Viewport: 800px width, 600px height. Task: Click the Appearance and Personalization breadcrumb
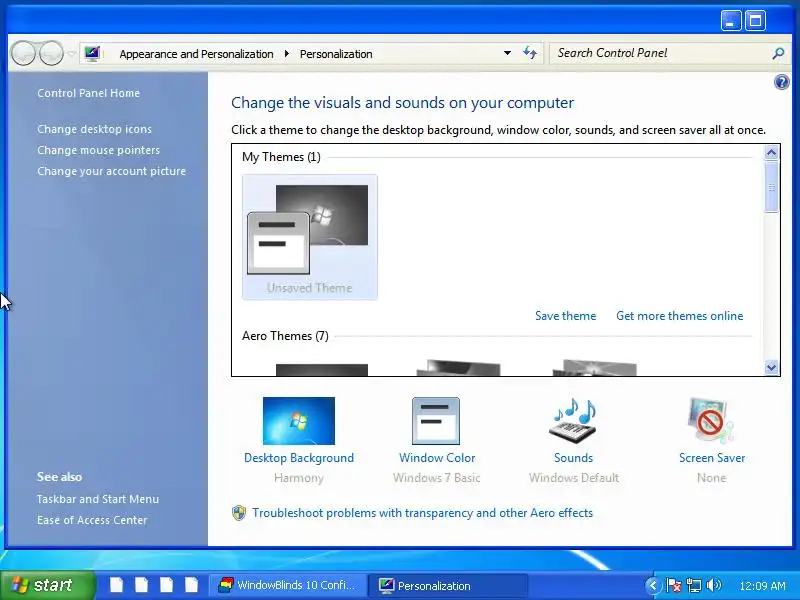pyautogui.click(x=196, y=54)
